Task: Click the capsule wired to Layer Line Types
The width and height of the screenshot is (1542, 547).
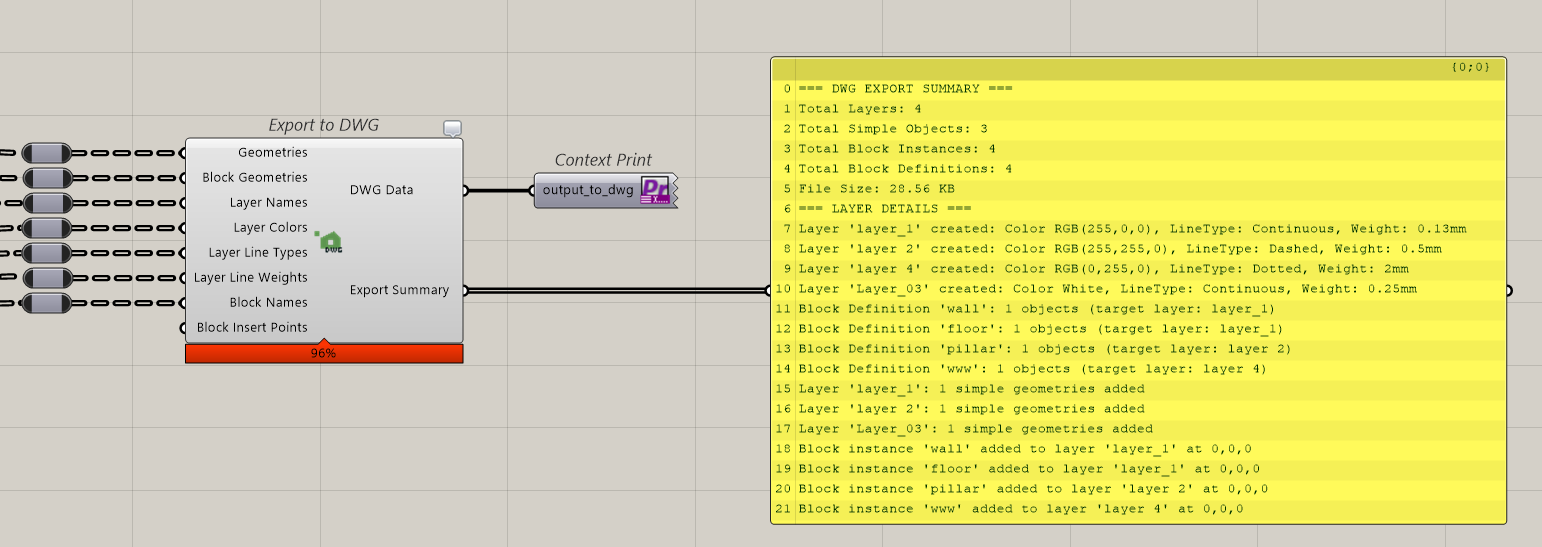Action: (x=46, y=253)
